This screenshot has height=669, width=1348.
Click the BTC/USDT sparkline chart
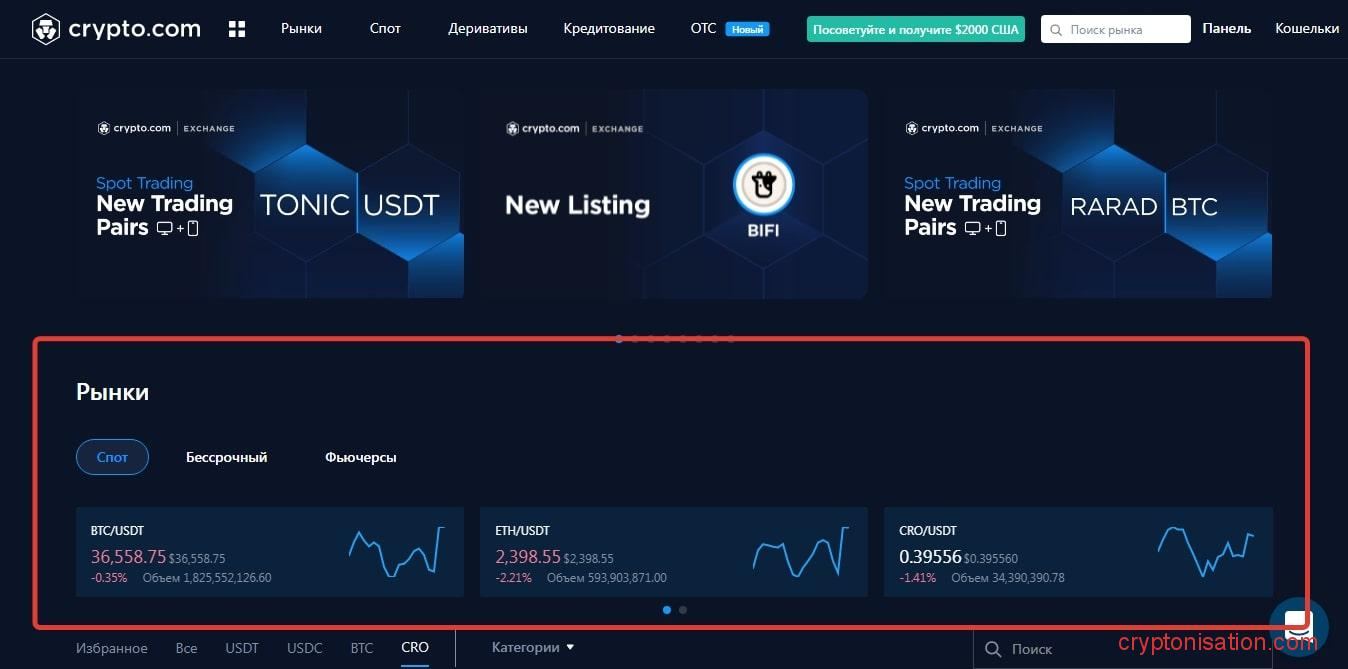coord(396,552)
